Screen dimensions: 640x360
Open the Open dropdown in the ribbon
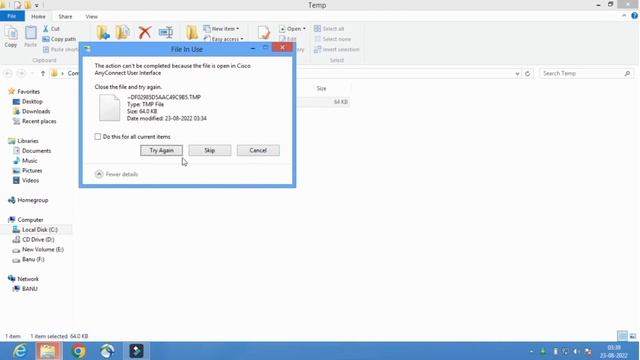pyautogui.click(x=292, y=29)
